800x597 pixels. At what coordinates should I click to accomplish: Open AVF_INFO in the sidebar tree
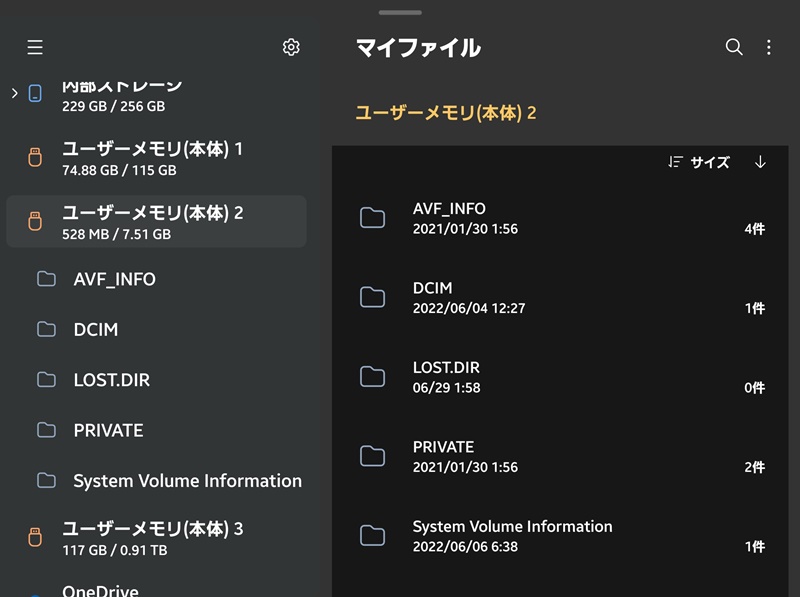point(114,279)
